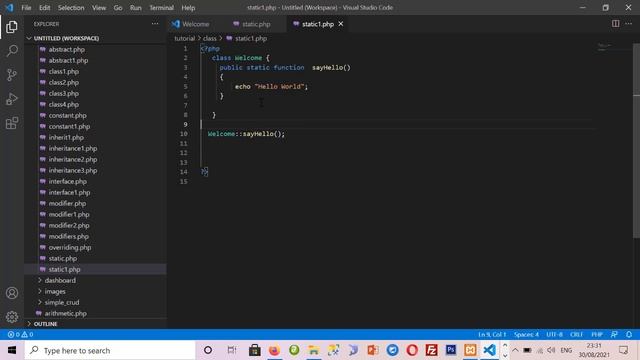Open Photoshop from the taskbar

tap(451, 350)
